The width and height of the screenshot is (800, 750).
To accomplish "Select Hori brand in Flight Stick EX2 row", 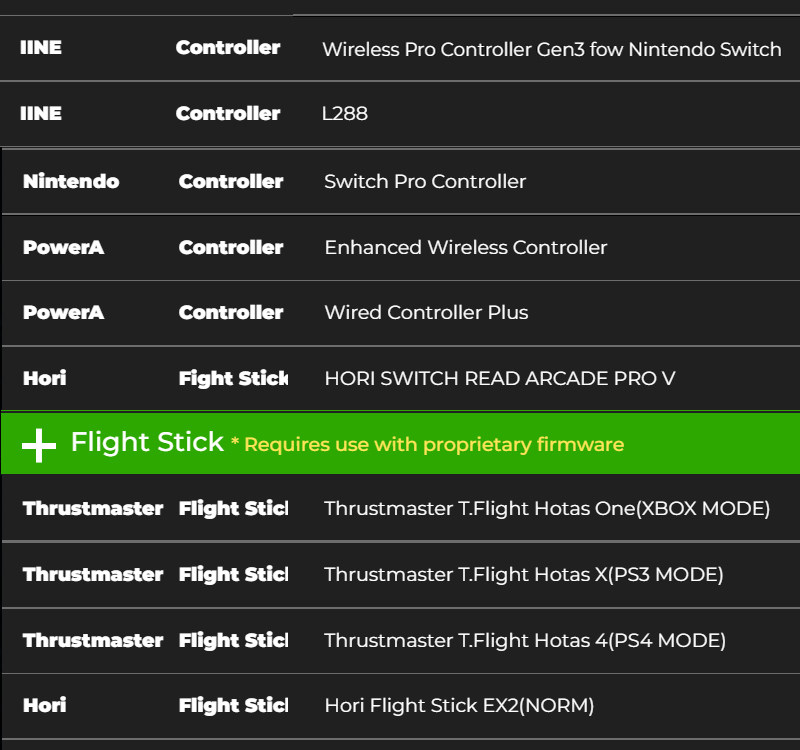I will [45, 706].
